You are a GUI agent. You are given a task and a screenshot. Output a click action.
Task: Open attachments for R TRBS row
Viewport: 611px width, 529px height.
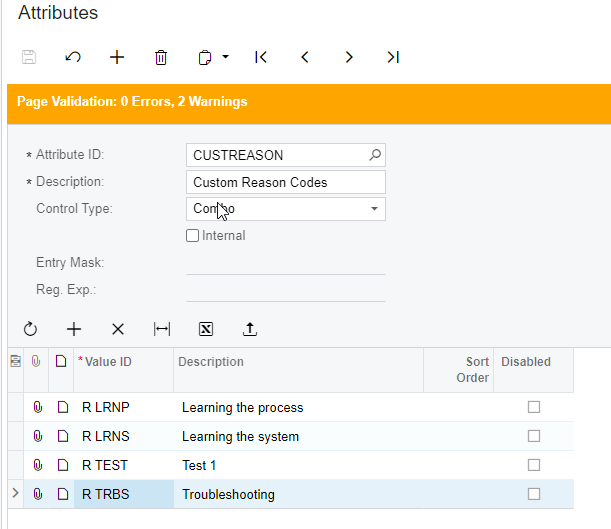click(37, 494)
